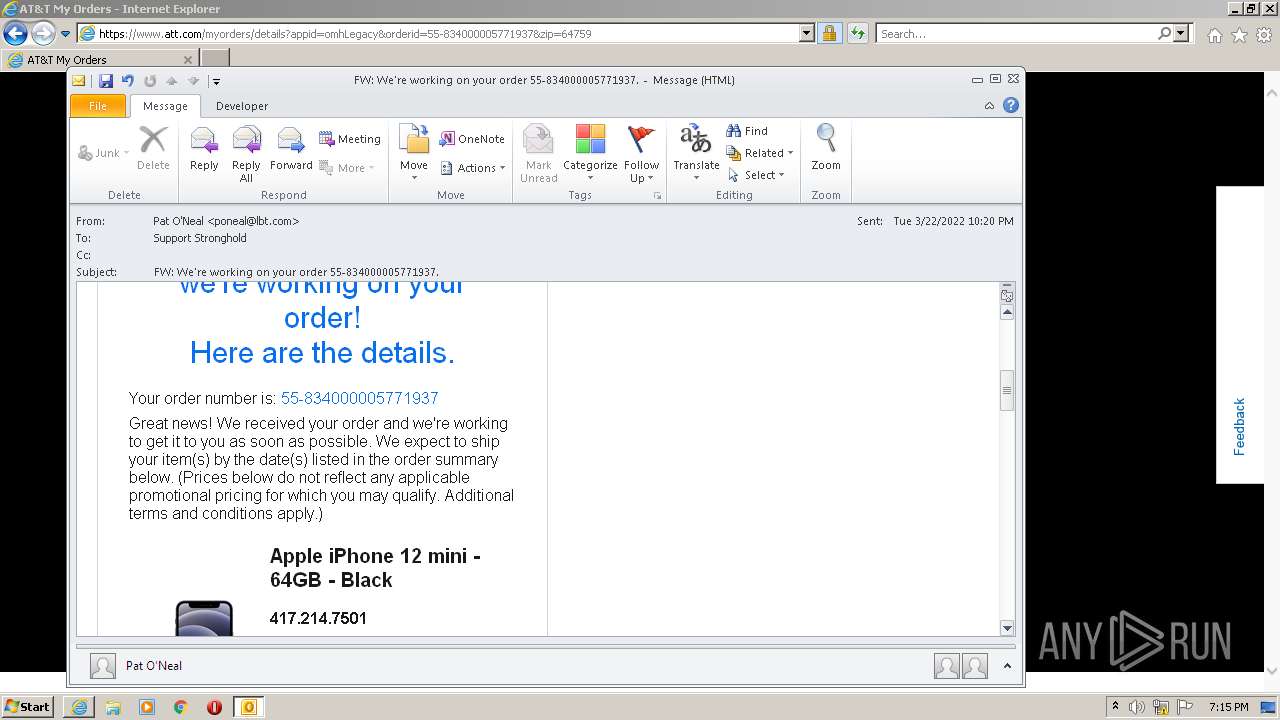Screen dimensions: 1280x720
Task: Go to previous item arrow
Action: pos(171,81)
